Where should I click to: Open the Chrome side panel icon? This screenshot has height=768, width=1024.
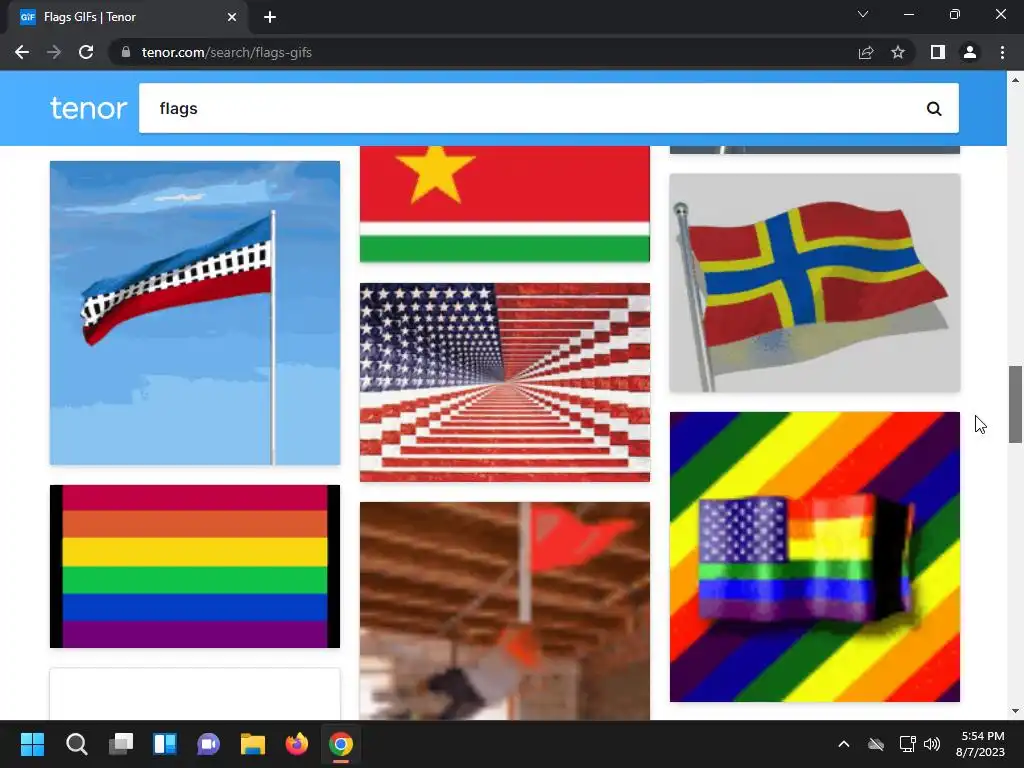[x=938, y=52]
